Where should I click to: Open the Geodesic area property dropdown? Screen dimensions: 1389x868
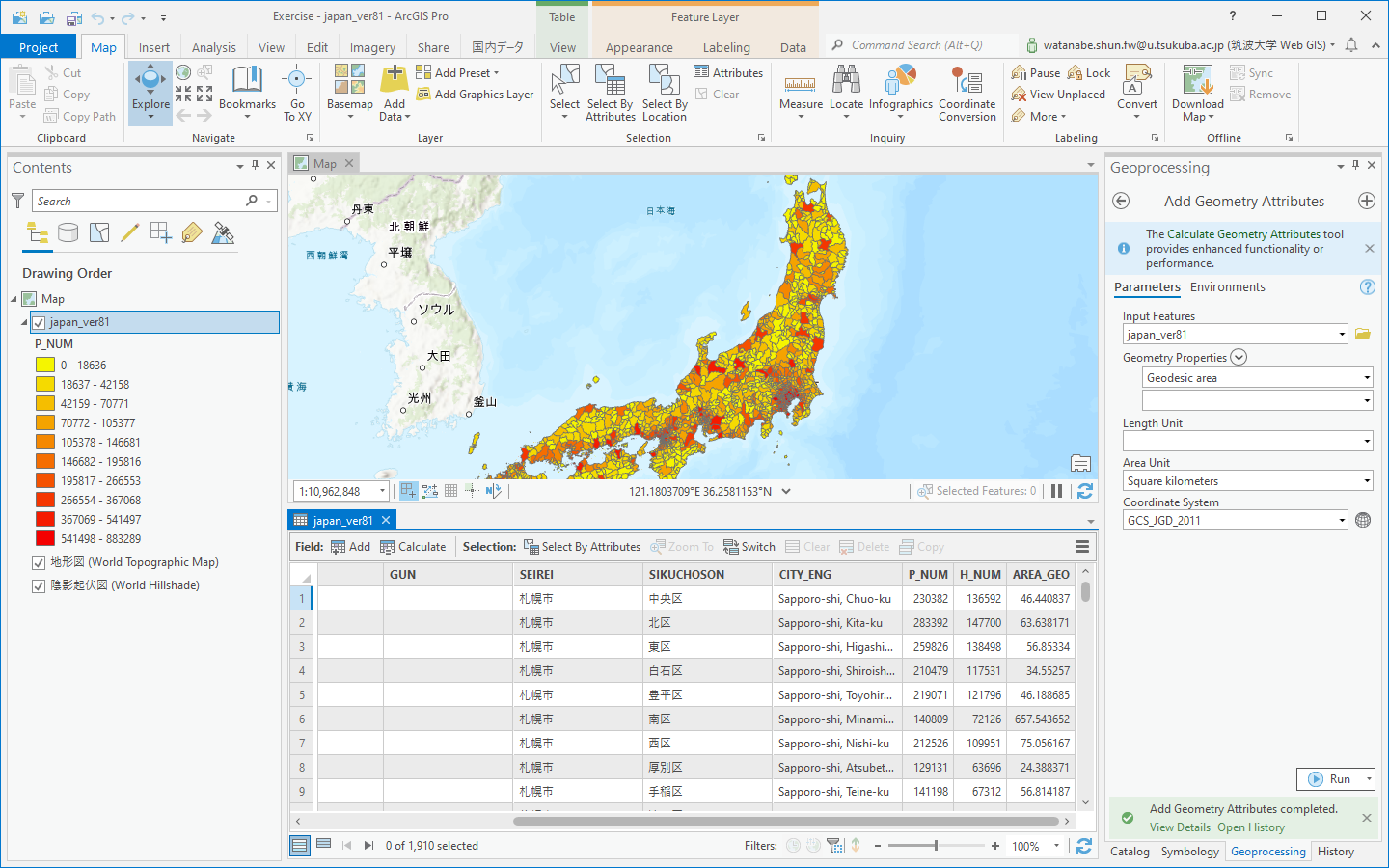click(1367, 377)
